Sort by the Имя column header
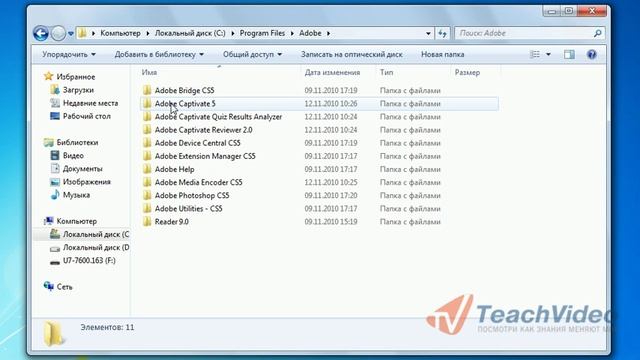The width and height of the screenshot is (640, 360). pos(149,72)
